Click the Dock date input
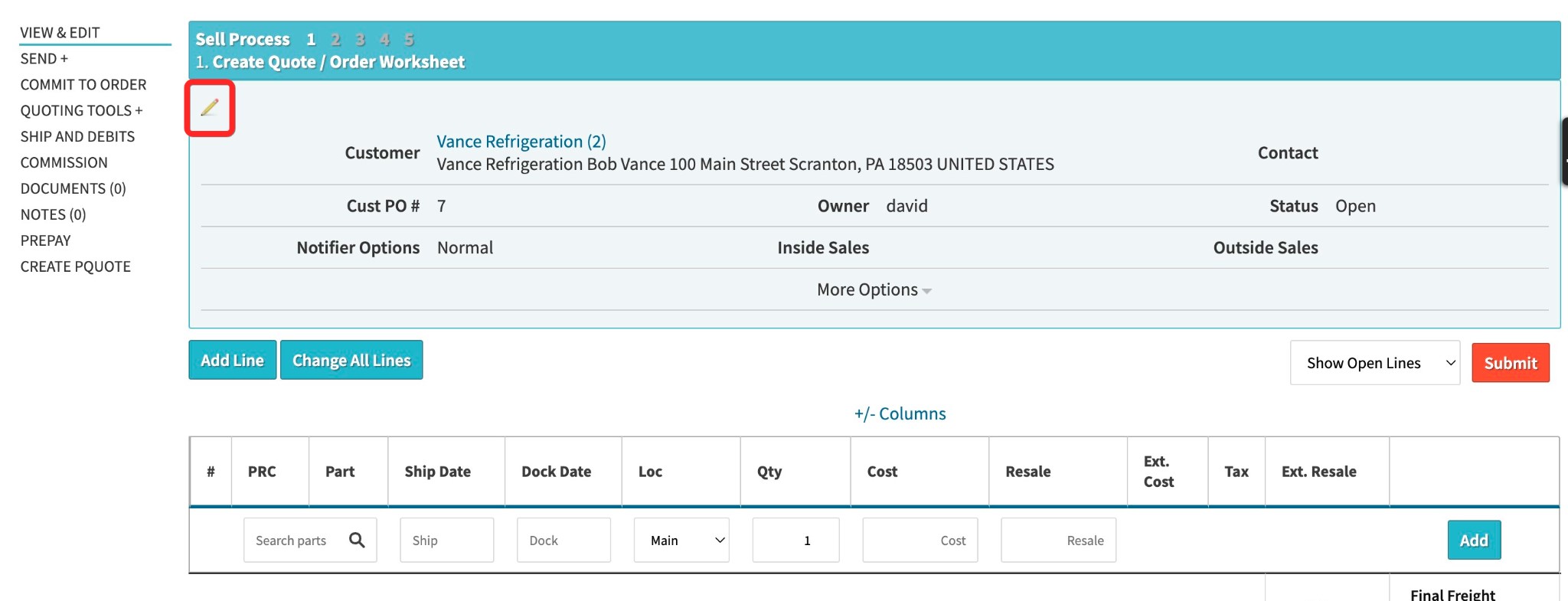The image size is (1568, 601). [564, 541]
